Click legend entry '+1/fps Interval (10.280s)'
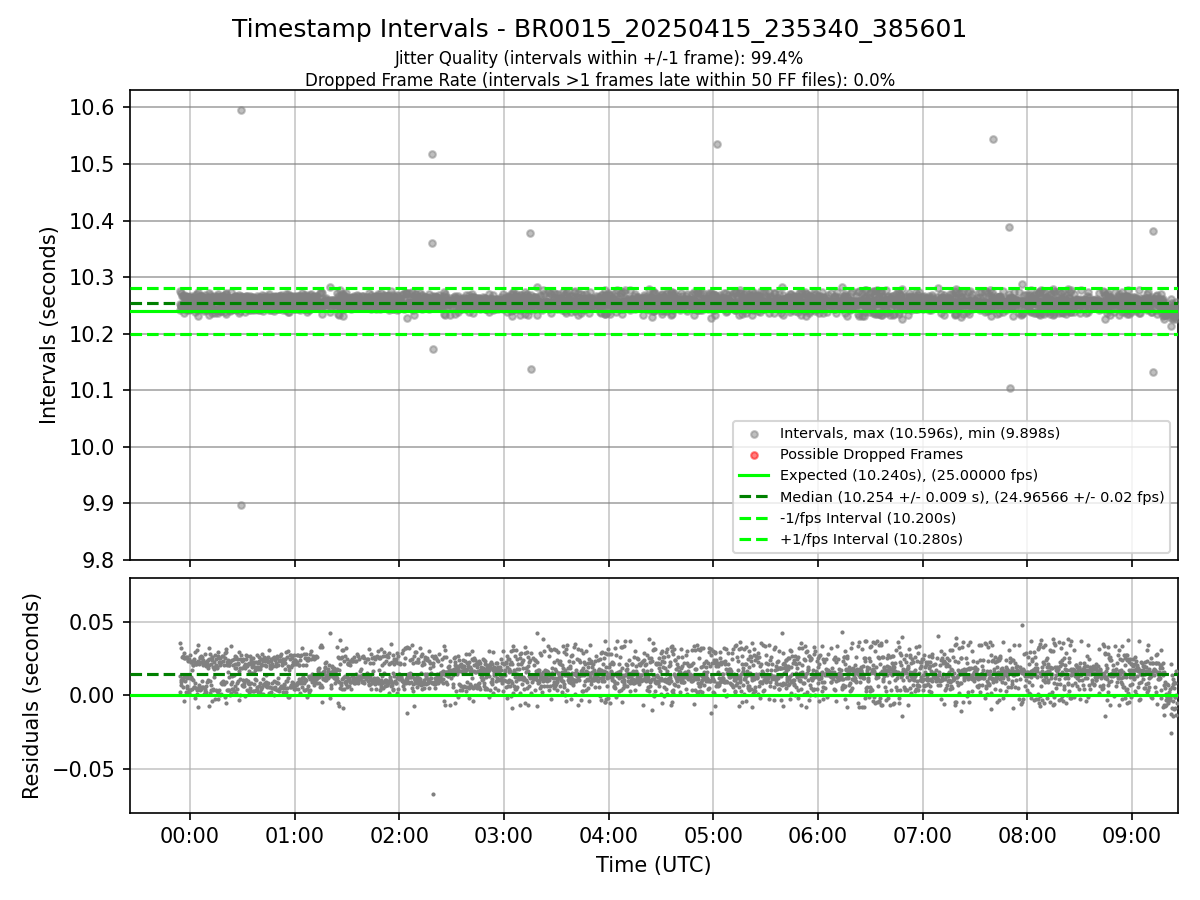The width and height of the screenshot is (1200, 900). 870,539
